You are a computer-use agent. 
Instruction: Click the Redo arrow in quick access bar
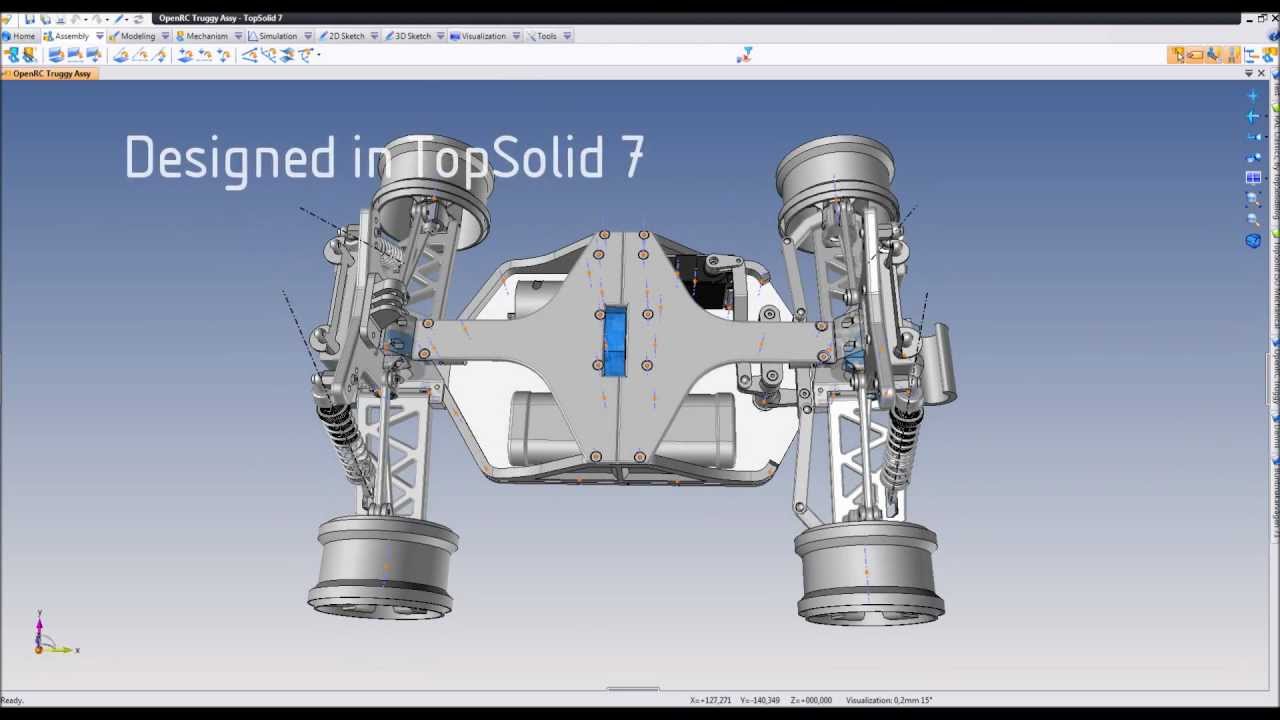pyautogui.click(x=98, y=19)
